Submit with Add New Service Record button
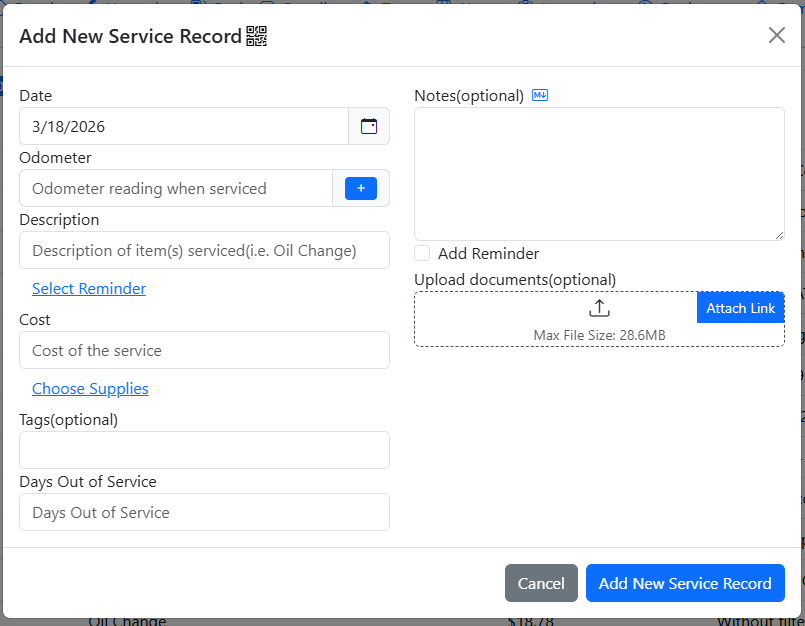The image size is (805, 626). [685, 584]
